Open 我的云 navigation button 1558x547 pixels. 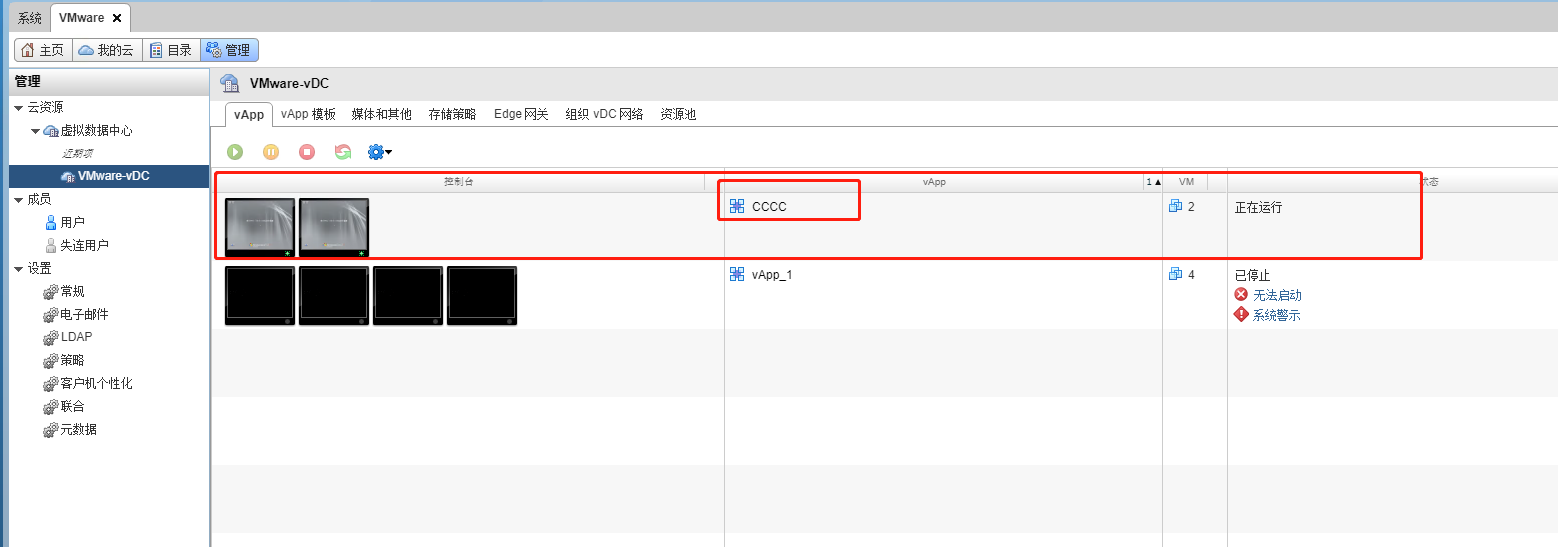(107, 50)
